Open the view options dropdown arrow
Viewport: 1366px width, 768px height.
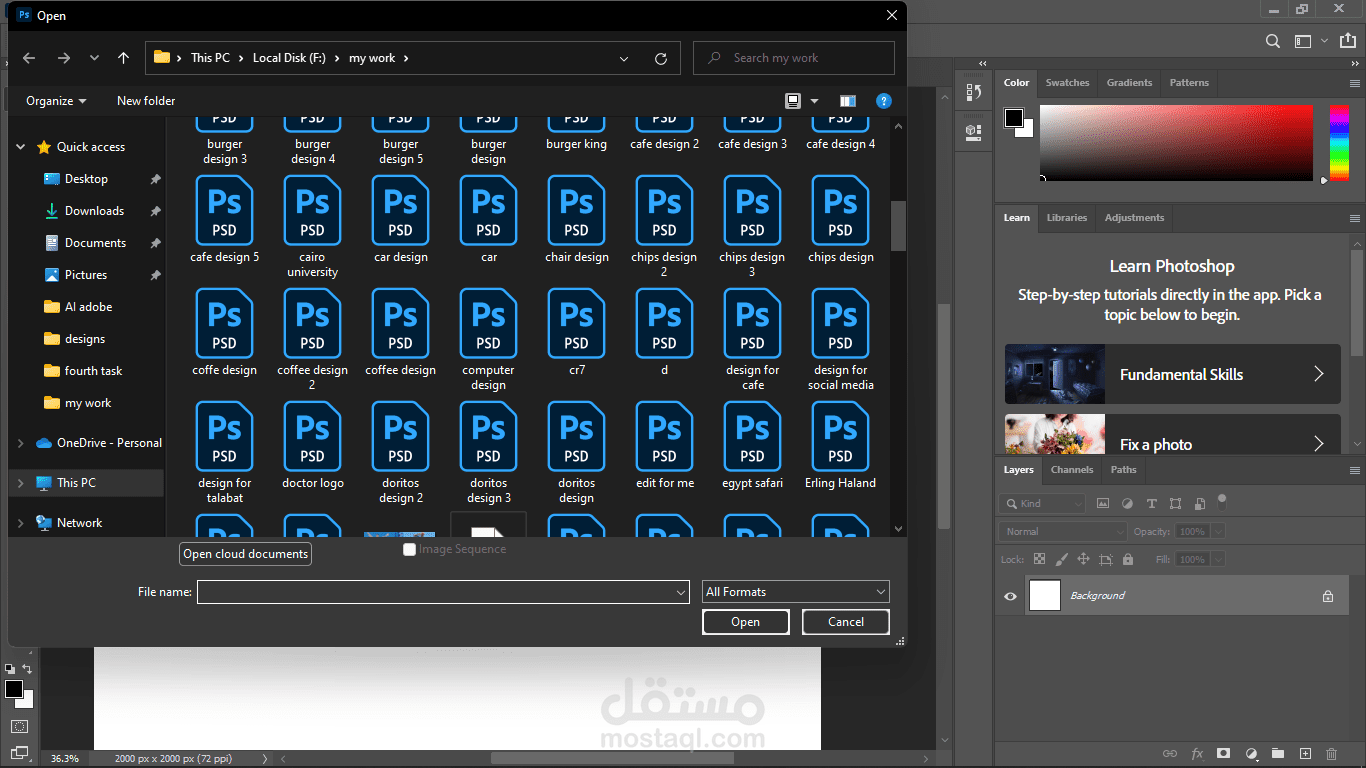pyautogui.click(x=815, y=101)
